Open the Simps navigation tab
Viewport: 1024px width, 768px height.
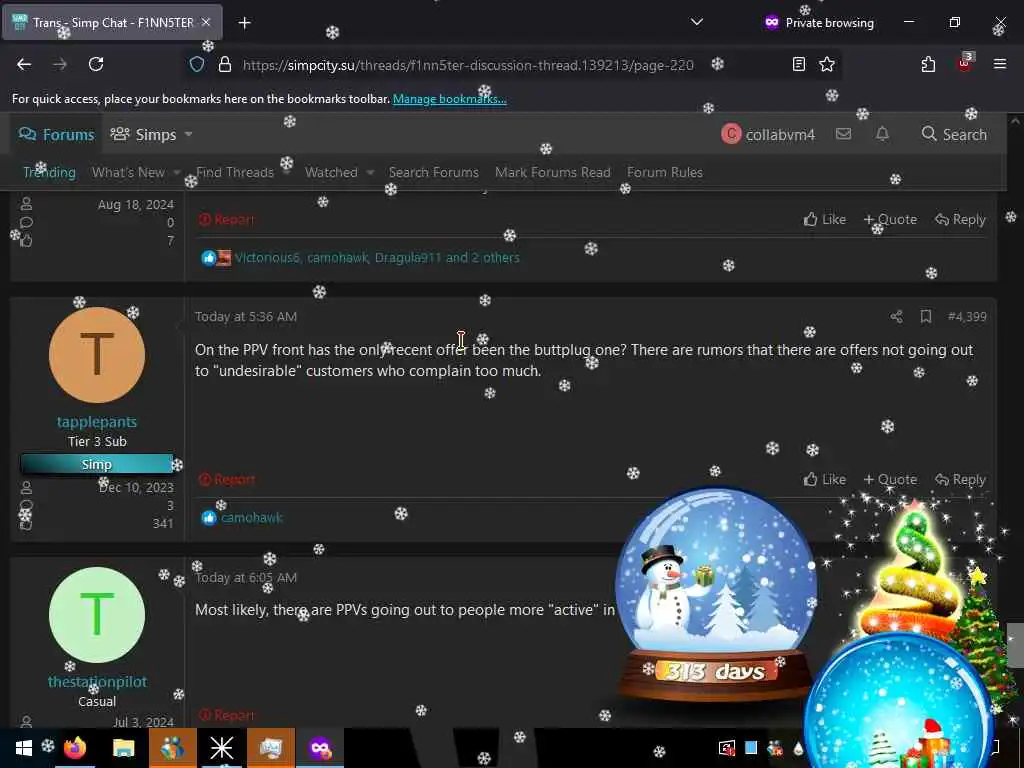(143, 135)
